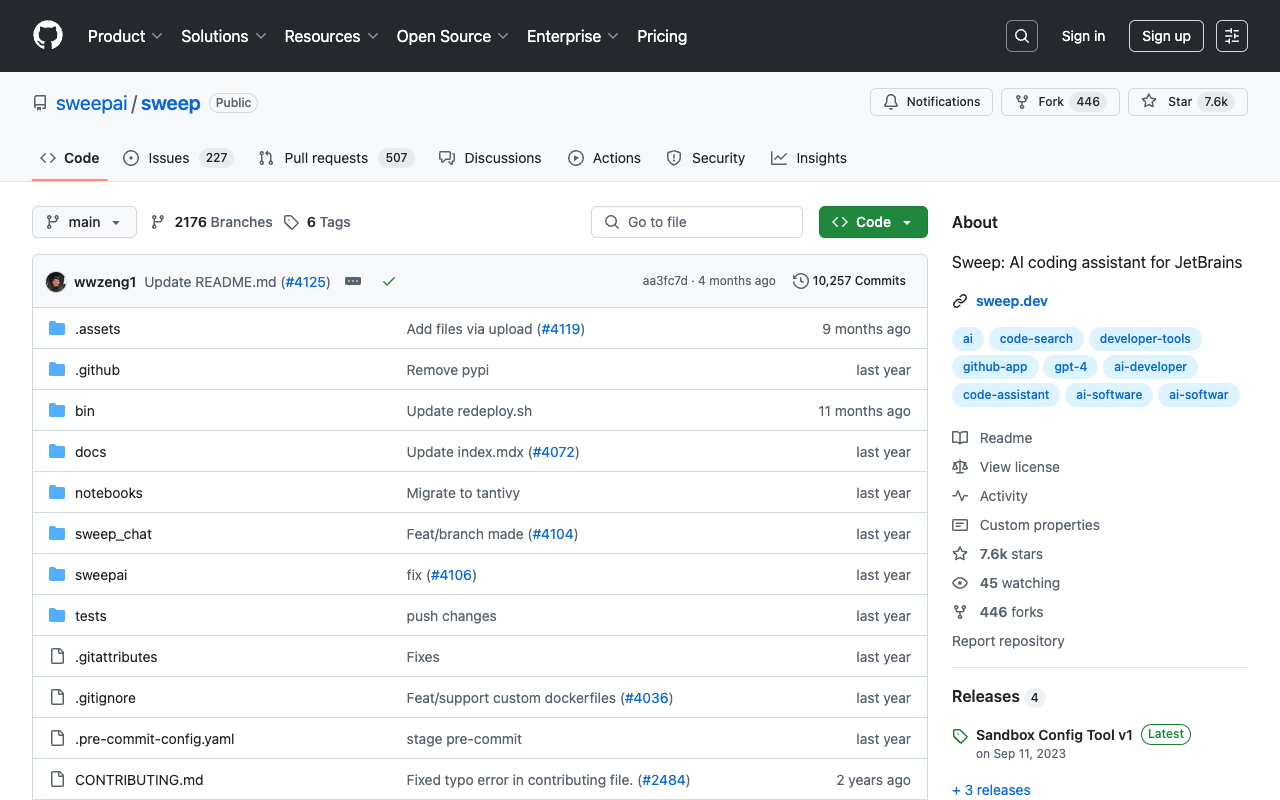Open the notebooks folder
This screenshot has width=1280, height=800.
point(109,493)
